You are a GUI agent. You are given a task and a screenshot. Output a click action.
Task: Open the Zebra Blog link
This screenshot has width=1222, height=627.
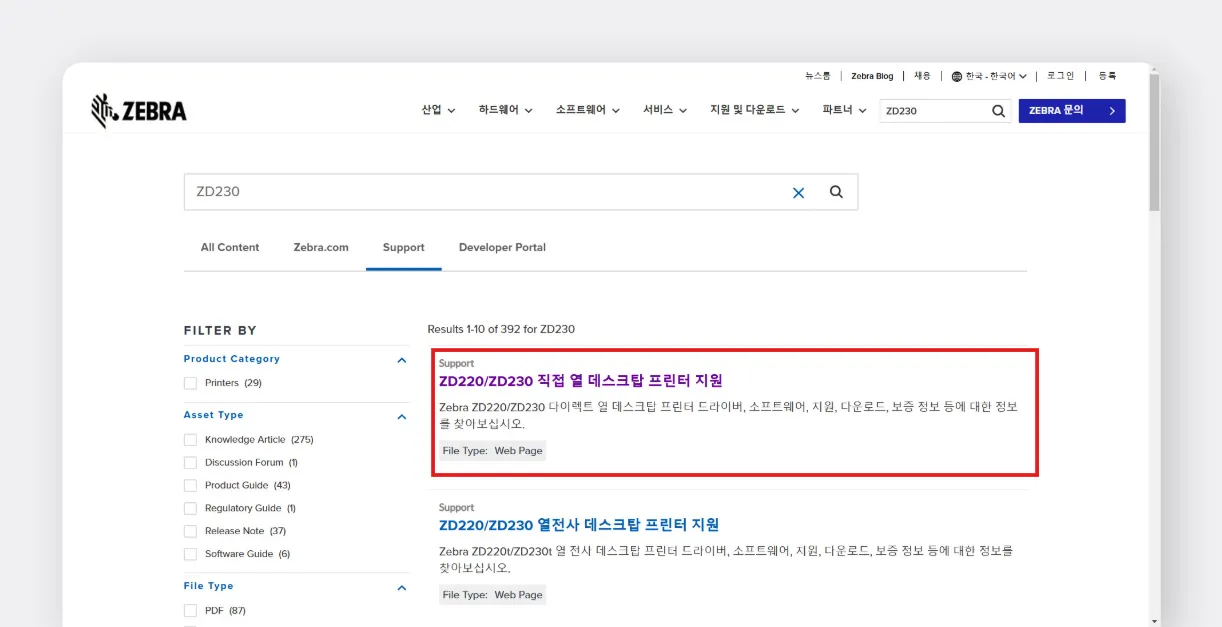point(872,76)
